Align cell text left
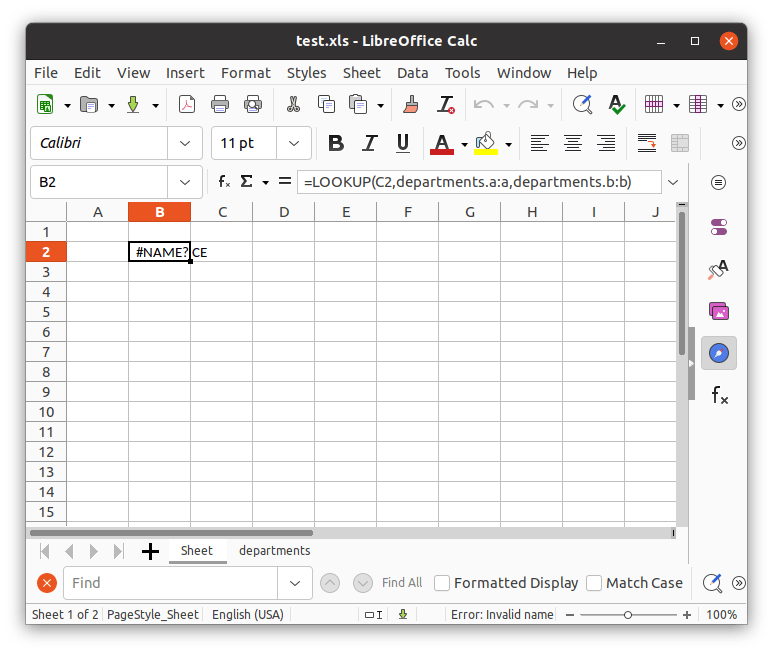This screenshot has width=773, height=653. [x=539, y=143]
